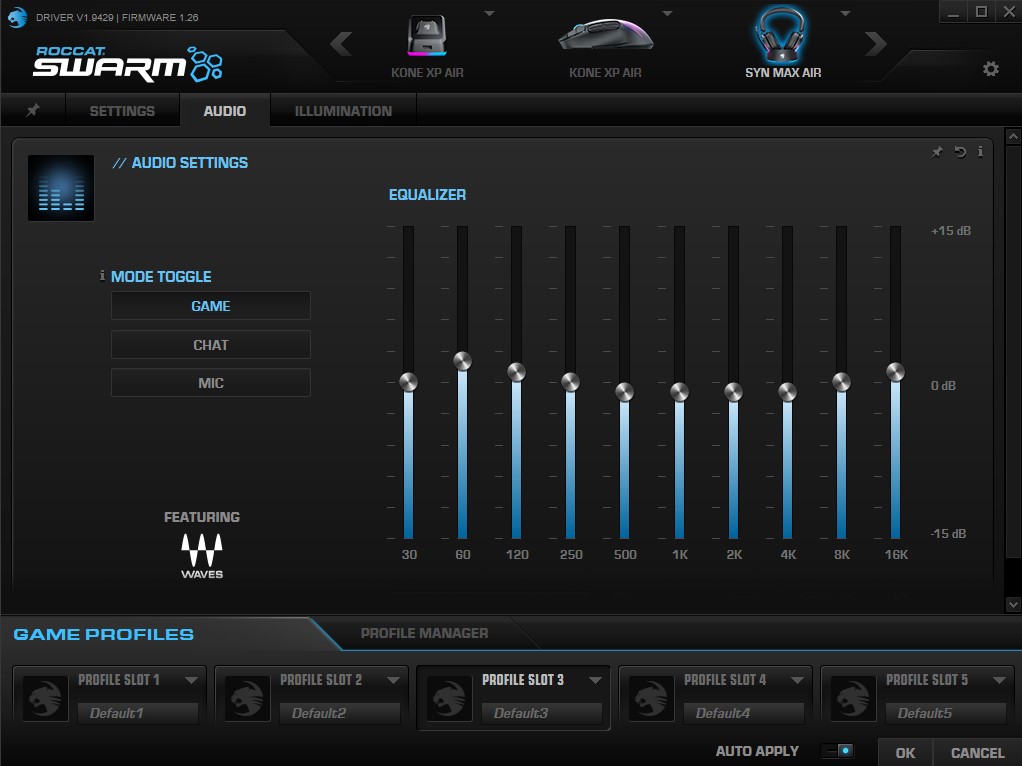Show info for Audio Settings panel
The height and width of the screenshot is (766, 1022).
980,152
